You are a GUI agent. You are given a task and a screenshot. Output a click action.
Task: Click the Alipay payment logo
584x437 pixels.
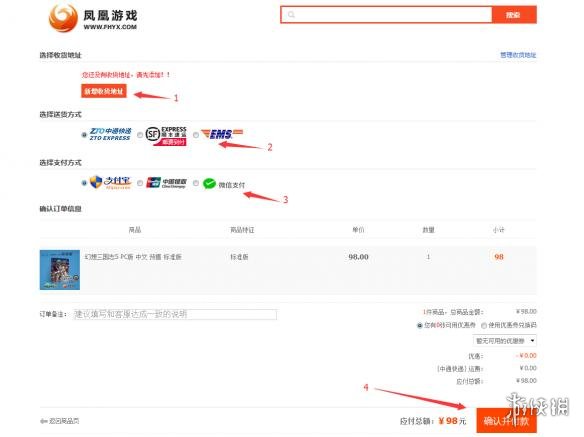111,183
